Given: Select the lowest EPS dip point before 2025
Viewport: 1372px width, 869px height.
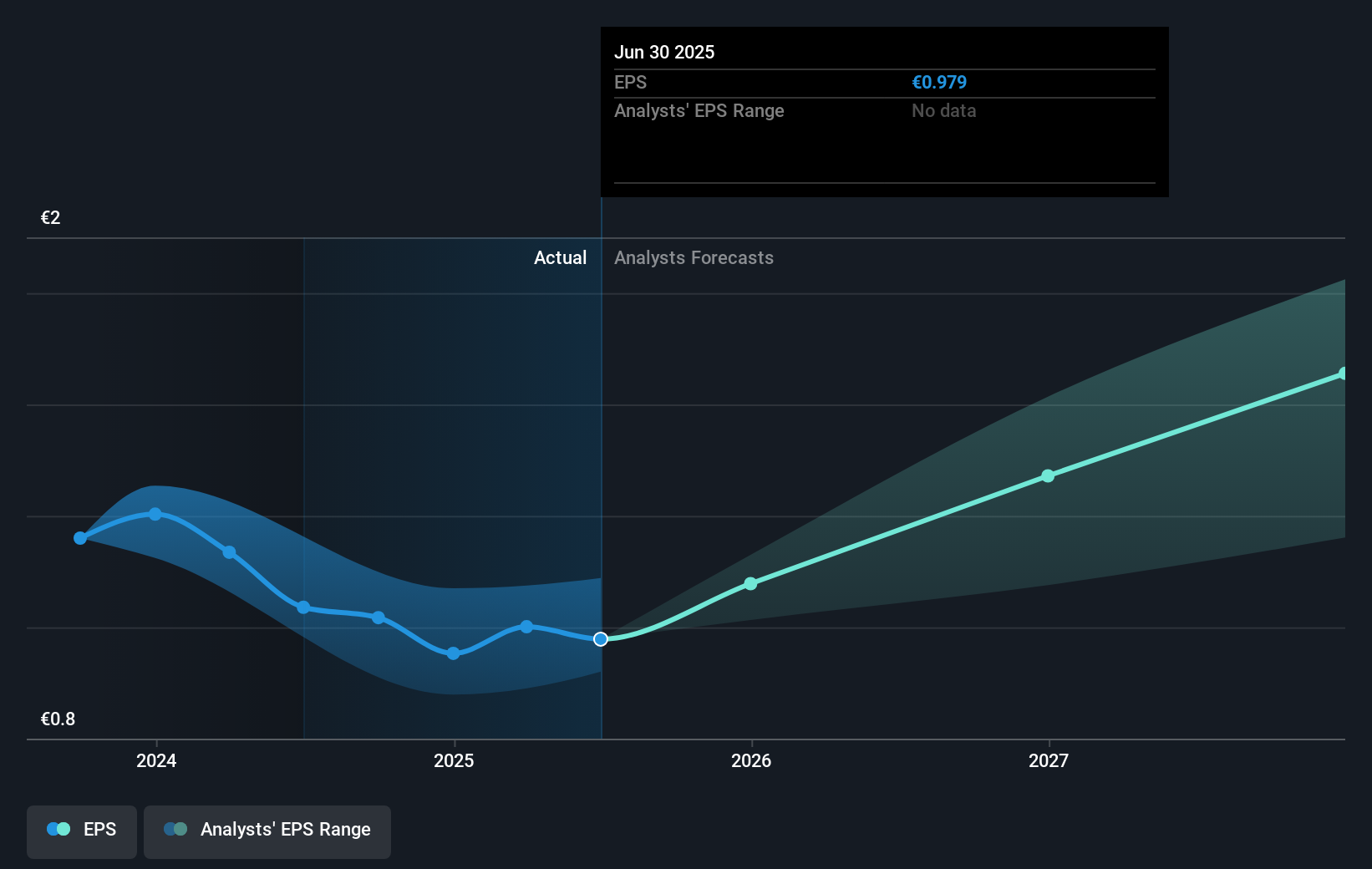Looking at the screenshot, I should [452, 653].
